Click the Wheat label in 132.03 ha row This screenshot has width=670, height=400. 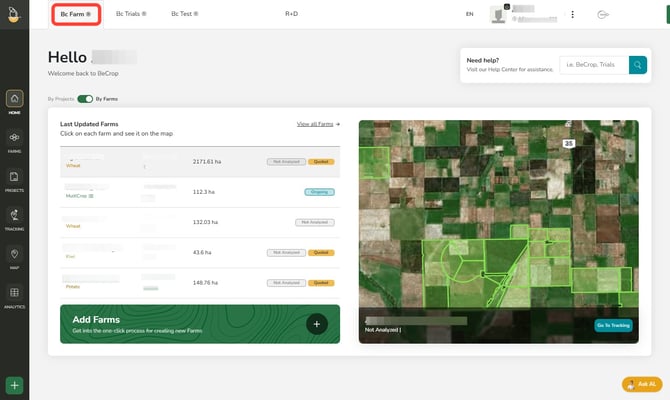73,226
